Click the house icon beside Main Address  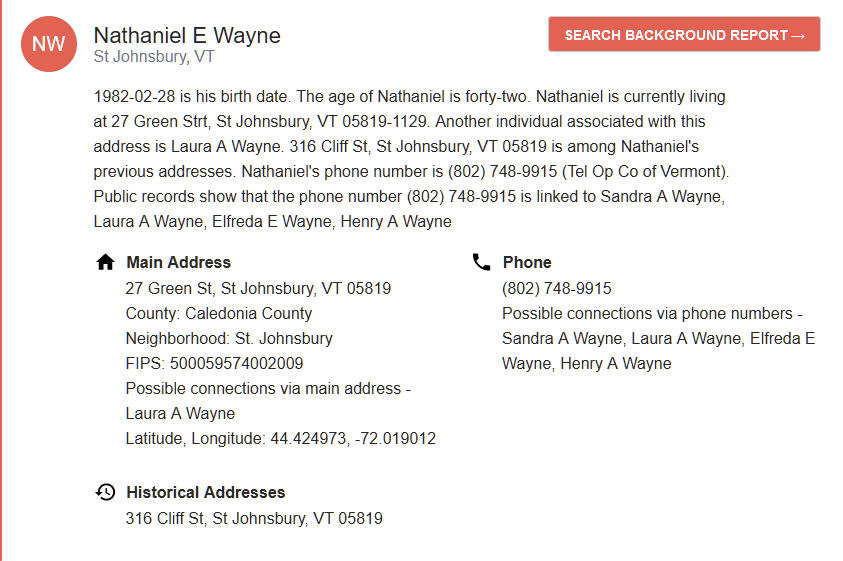point(105,262)
